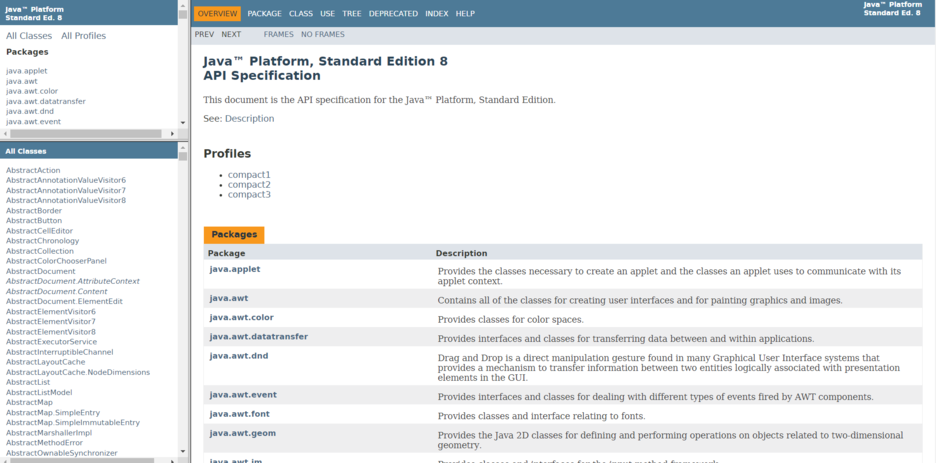
Task: Select the Packages table tab
Action: pos(234,235)
